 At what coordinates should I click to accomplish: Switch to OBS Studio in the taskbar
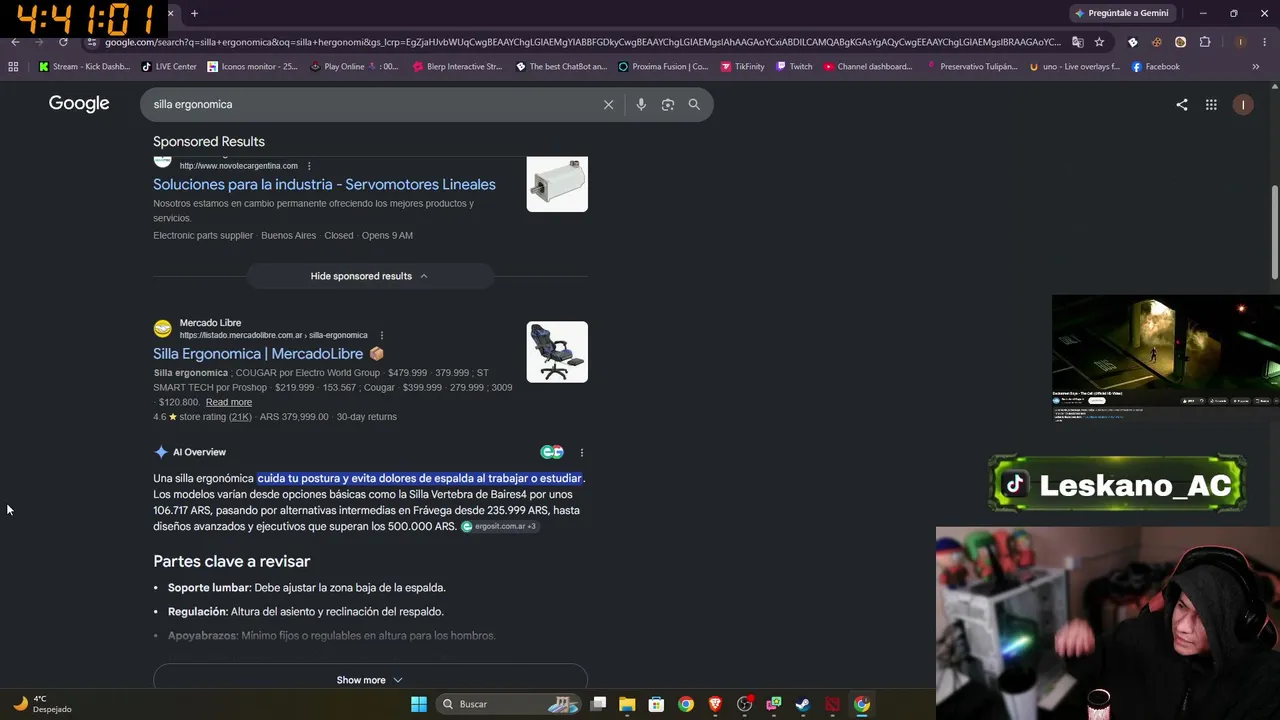(744, 704)
